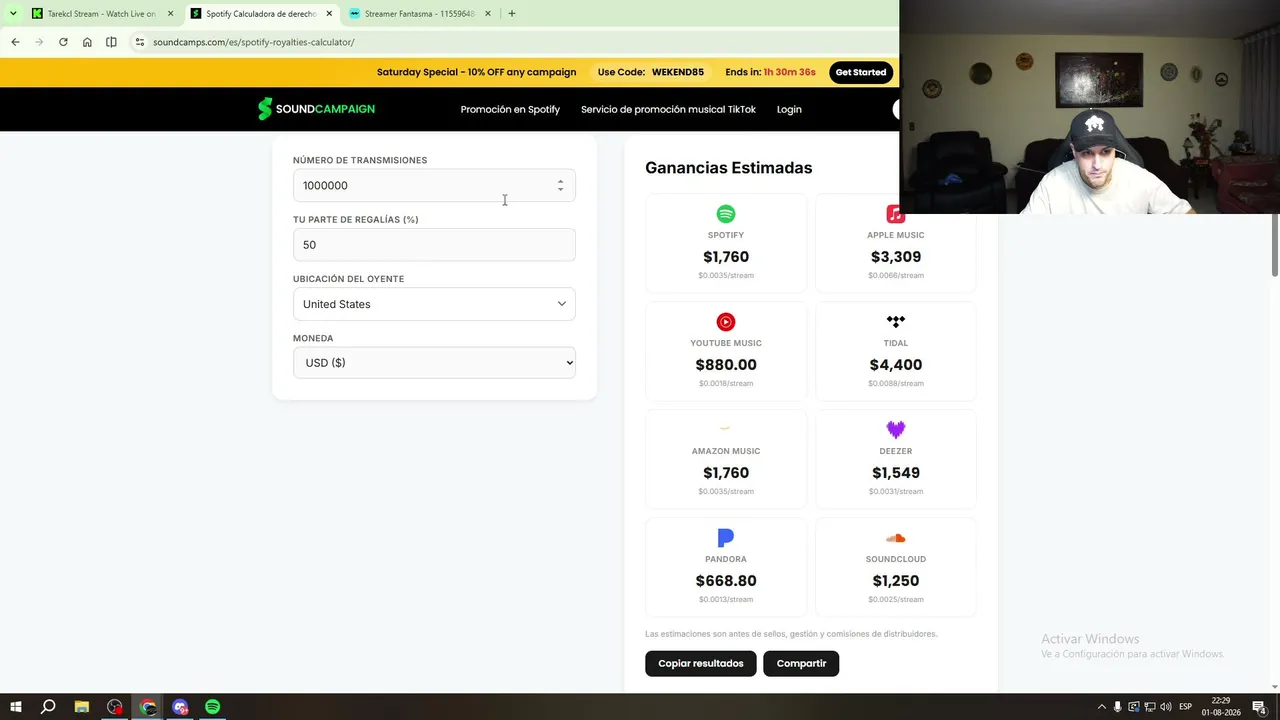Click the Apple Music icon
This screenshot has width=1280, height=720.
pyautogui.click(x=895, y=214)
